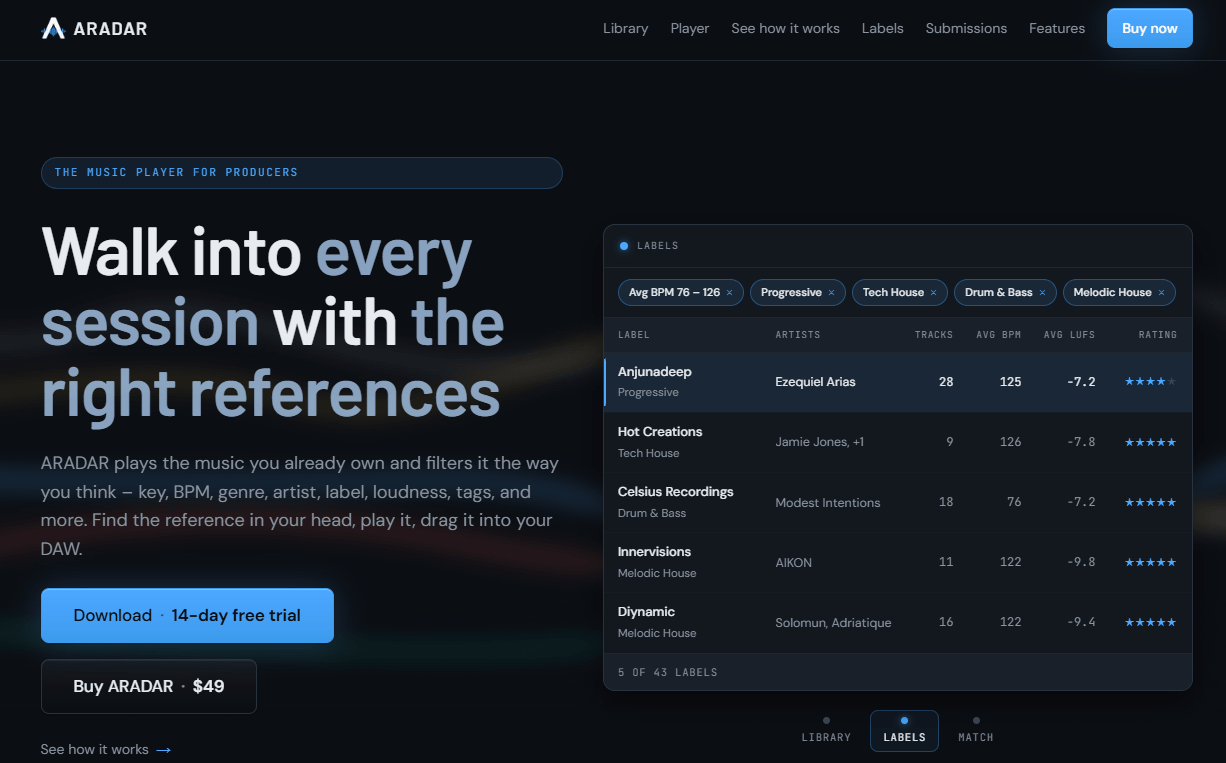The image size is (1226, 763).
Task: Click the star rating for Diynamic
Action: coord(1150,622)
